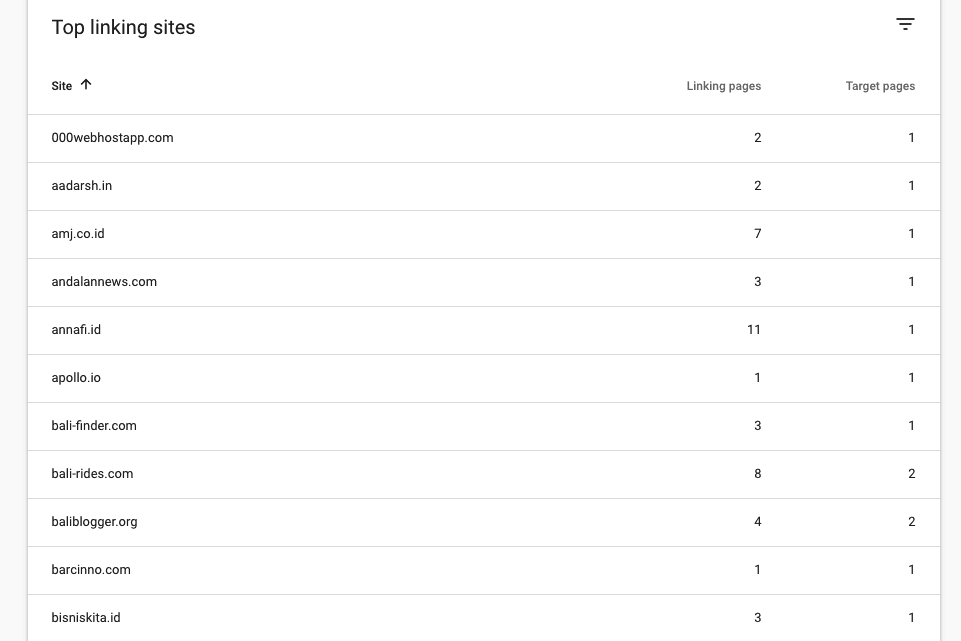Select the annafi.id row
Image resolution: width=961 pixels, height=641 pixels.
[x=76, y=330]
